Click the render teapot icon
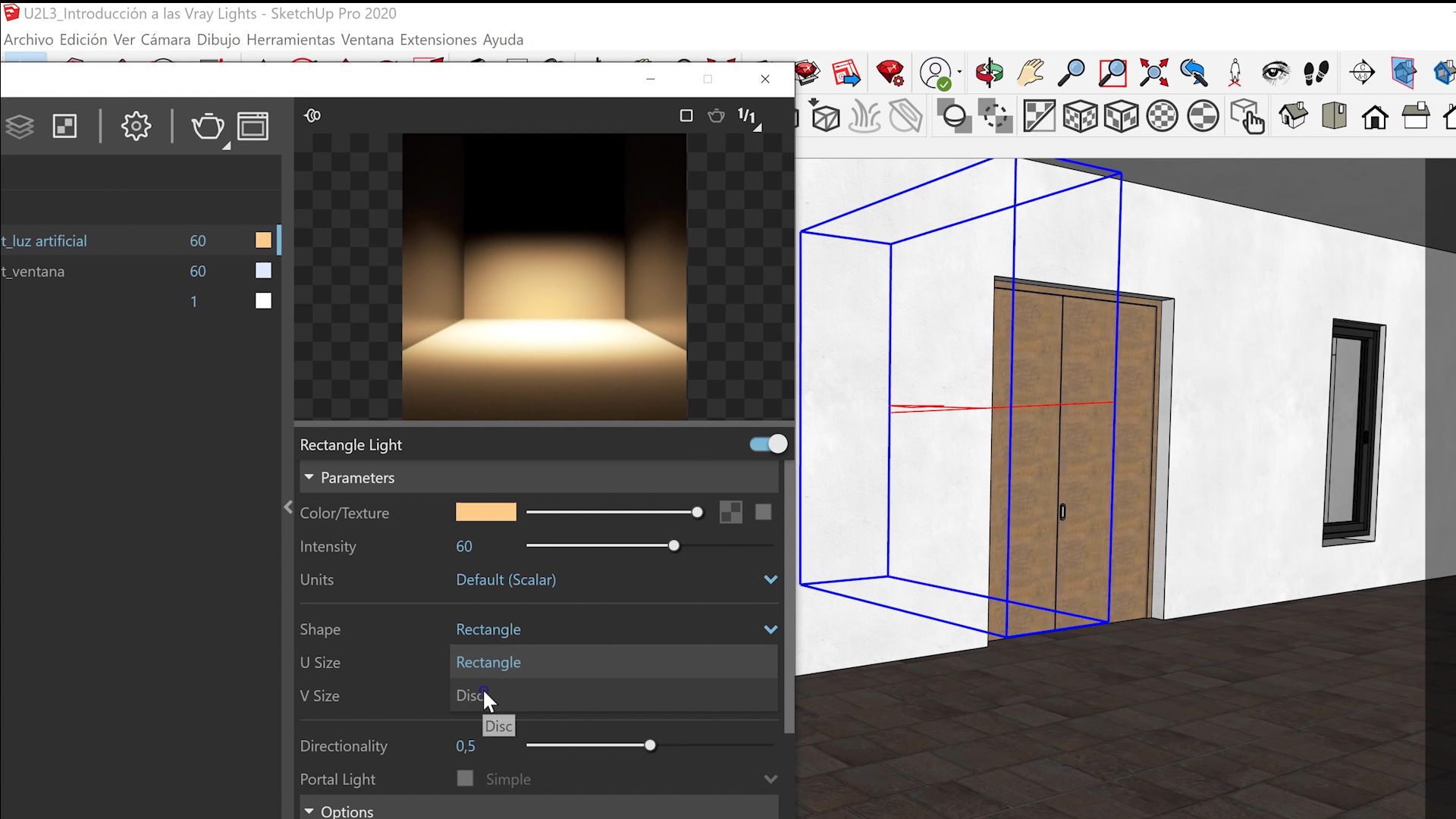This screenshot has height=819, width=1456. point(207,126)
